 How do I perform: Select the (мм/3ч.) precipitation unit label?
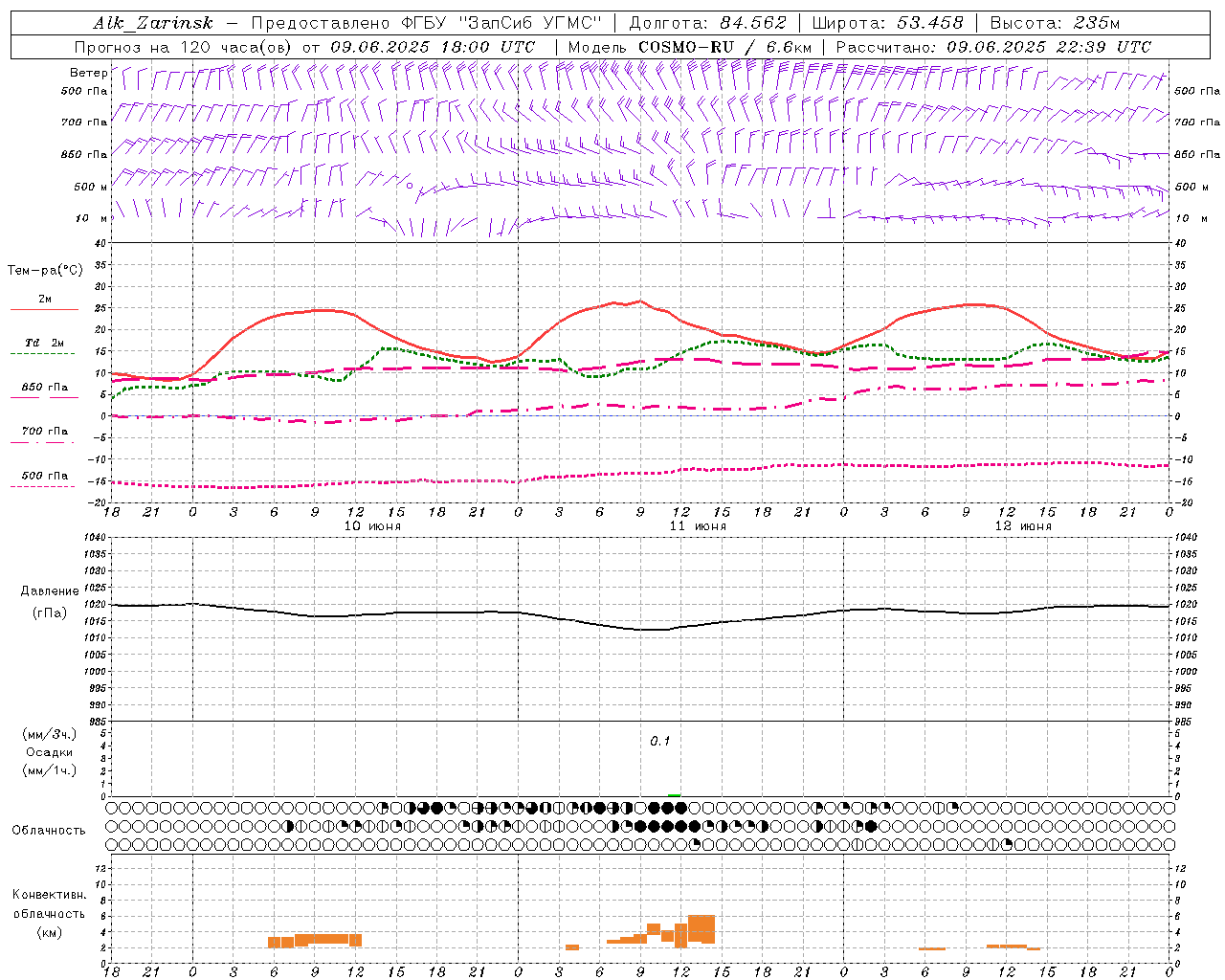click(x=50, y=734)
